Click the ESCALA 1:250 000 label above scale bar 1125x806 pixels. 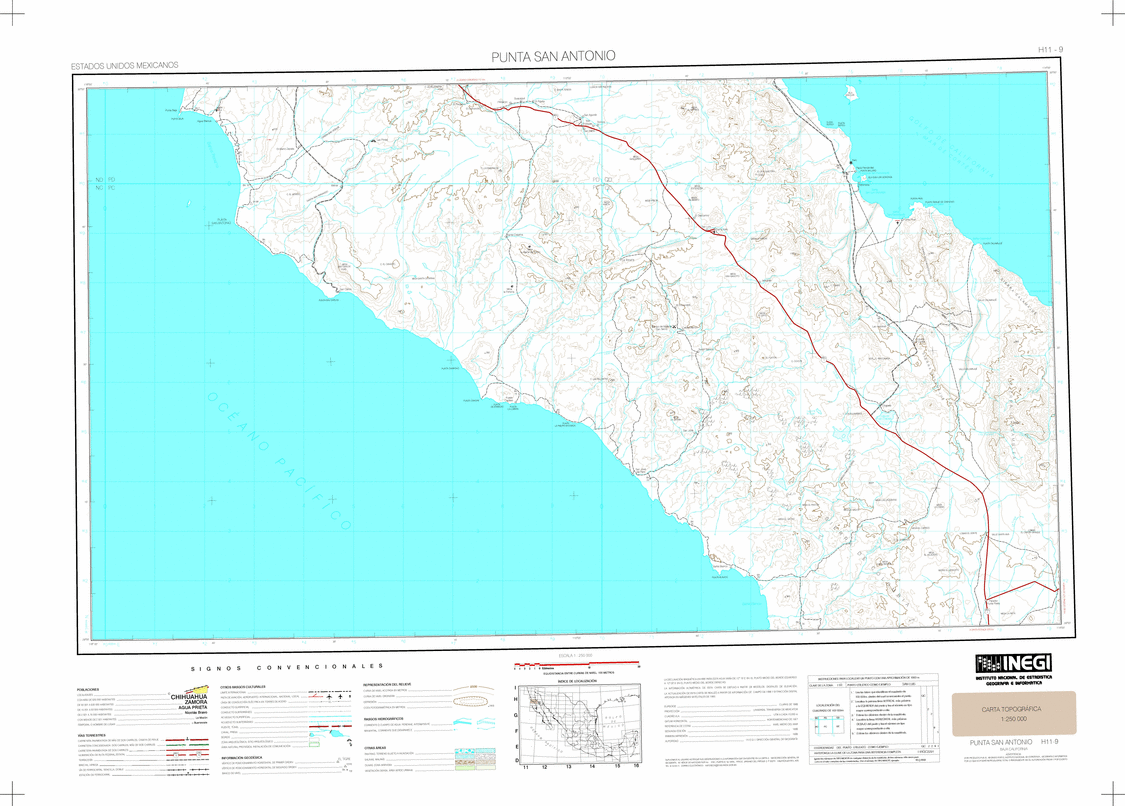point(575,656)
